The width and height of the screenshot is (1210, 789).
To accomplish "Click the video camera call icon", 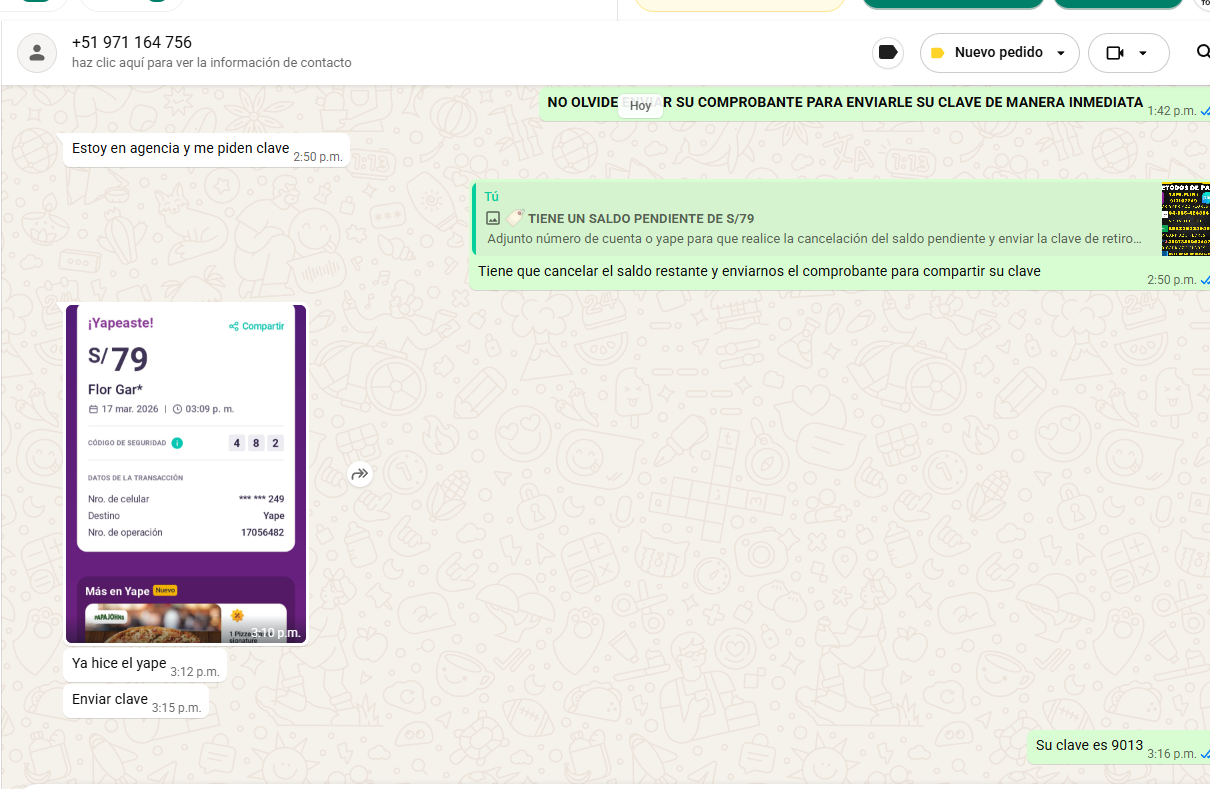I will click(x=1115, y=53).
